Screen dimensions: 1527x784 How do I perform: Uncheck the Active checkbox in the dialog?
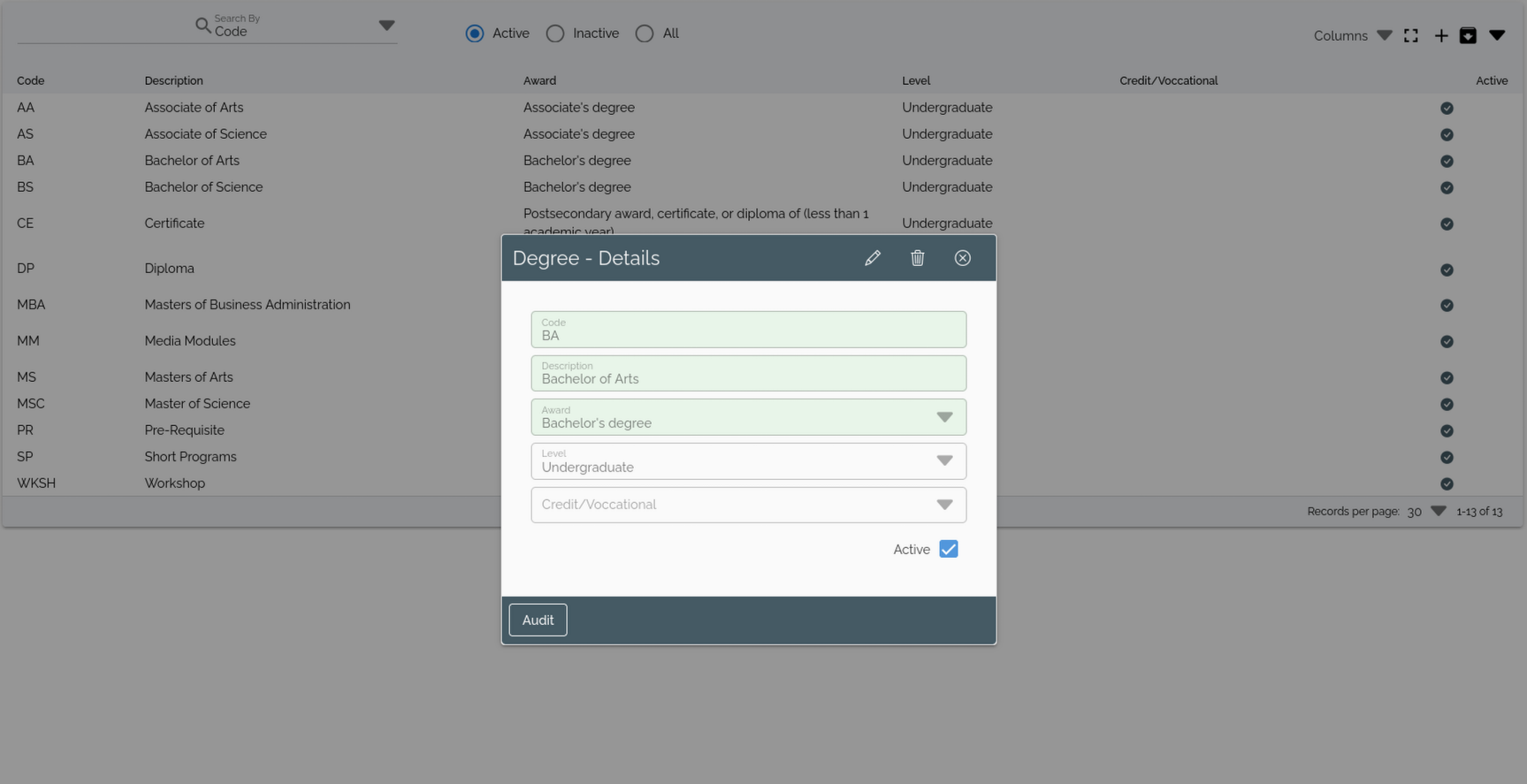tap(948, 549)
